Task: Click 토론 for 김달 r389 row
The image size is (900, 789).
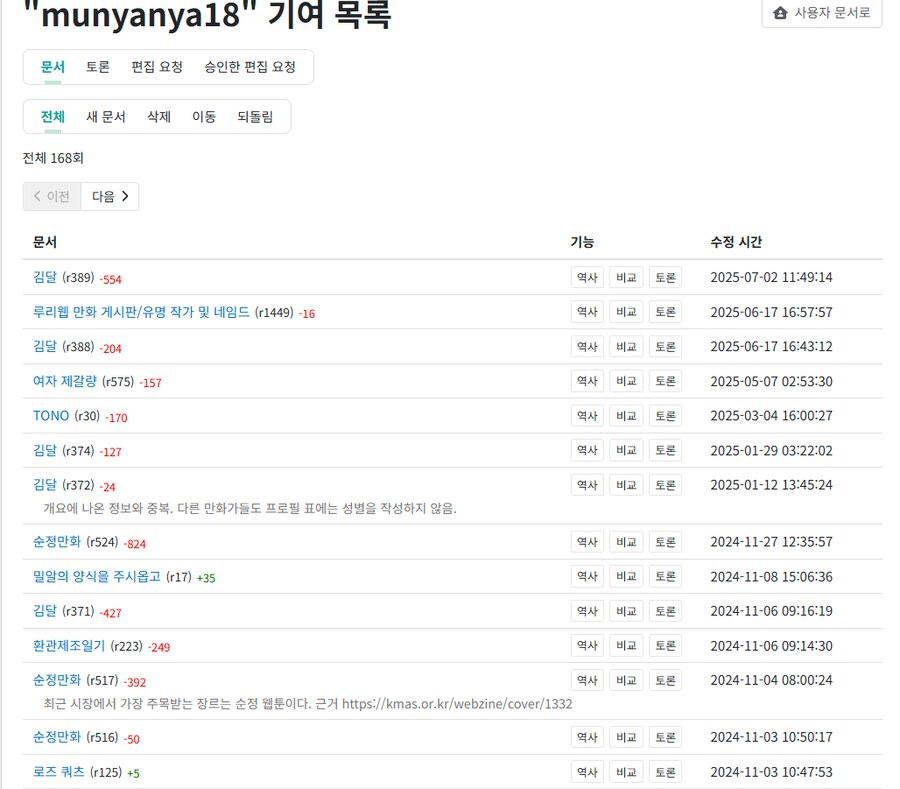Action: click(665, 278)
